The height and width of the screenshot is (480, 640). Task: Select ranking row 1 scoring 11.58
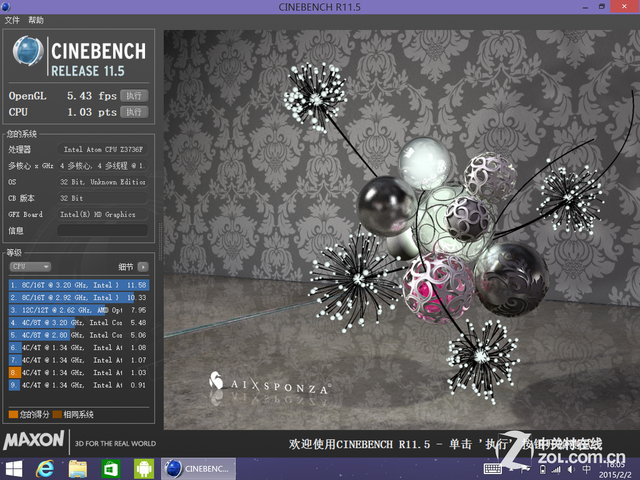[79, 285]
